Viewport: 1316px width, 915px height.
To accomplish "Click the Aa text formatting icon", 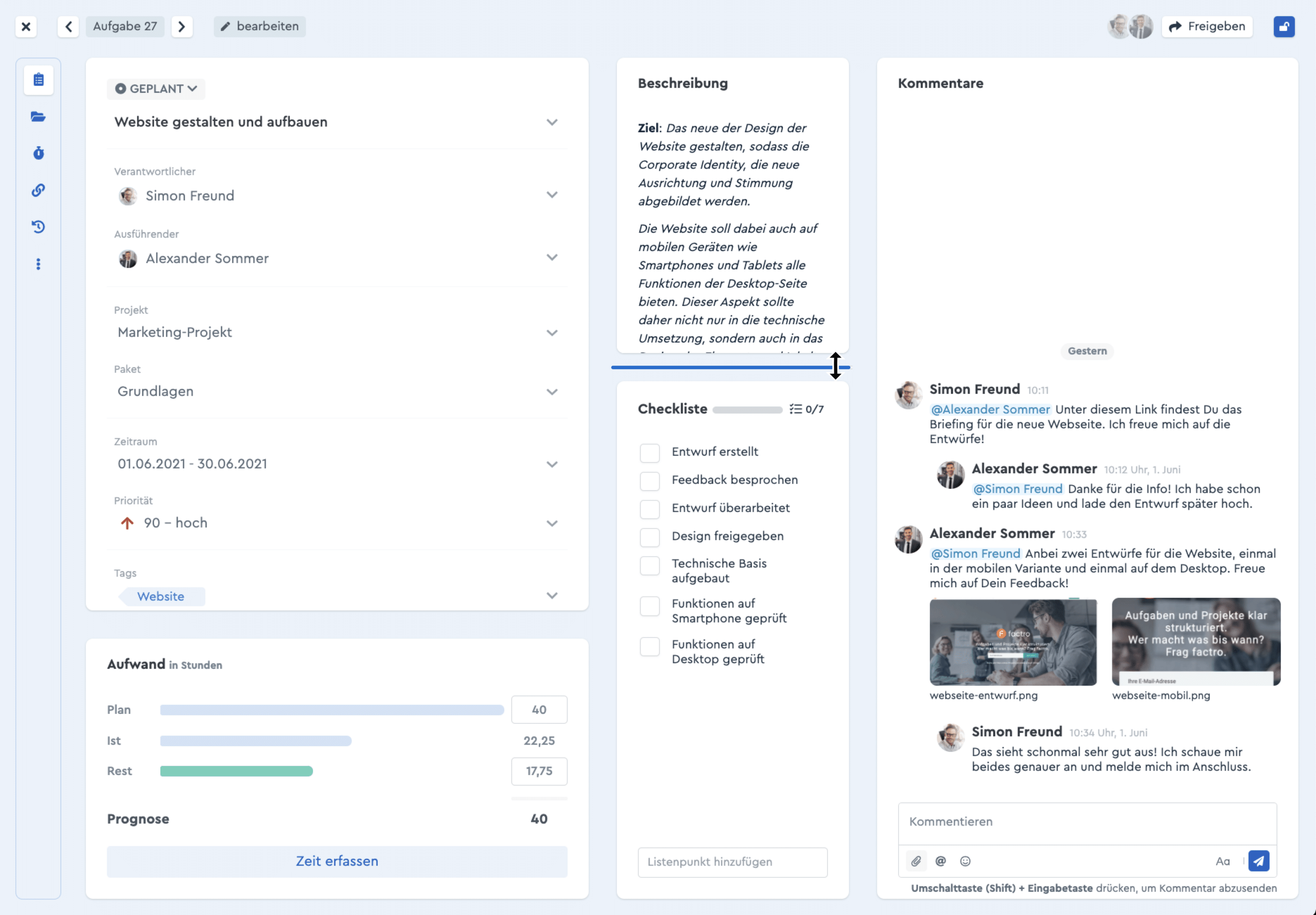I will point(1222,861).
